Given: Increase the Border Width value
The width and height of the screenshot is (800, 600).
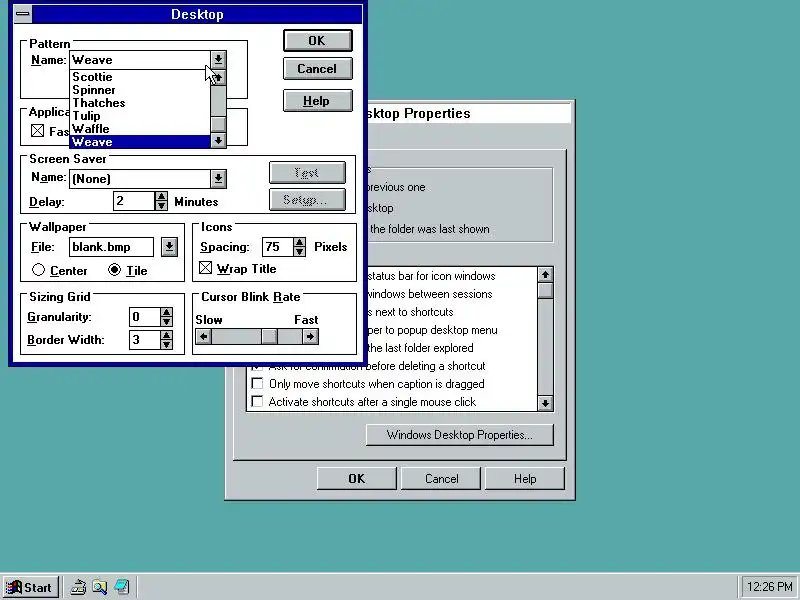Looking at the screenshot, I should coord(166,335).
